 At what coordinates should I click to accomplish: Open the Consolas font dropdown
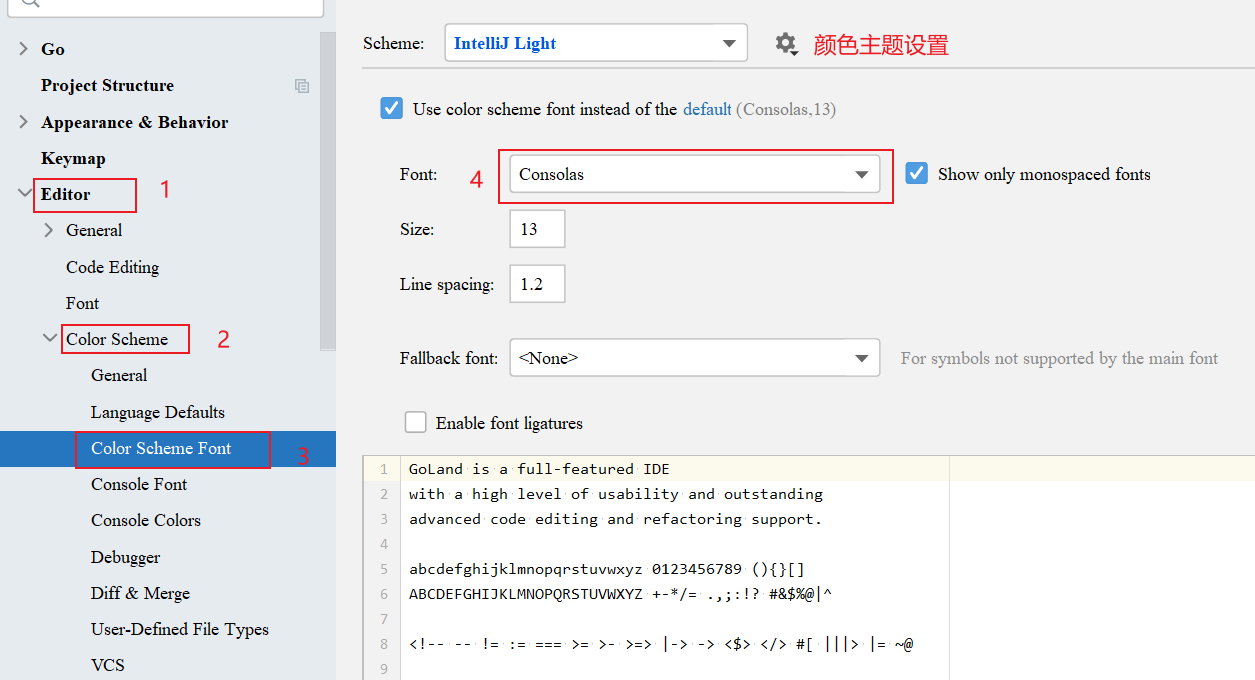694,174
